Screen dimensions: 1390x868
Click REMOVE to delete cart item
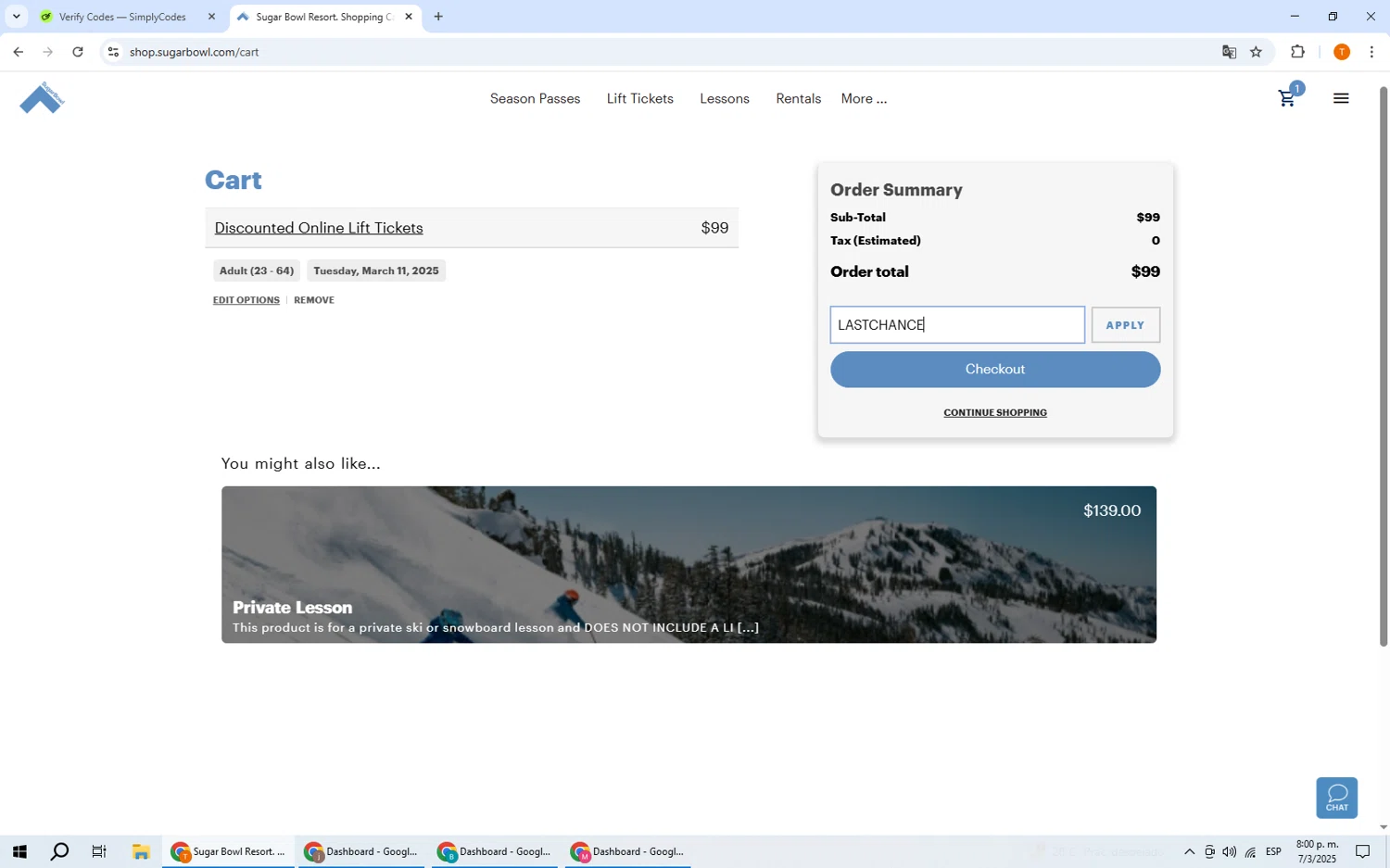tap(314, 300)
